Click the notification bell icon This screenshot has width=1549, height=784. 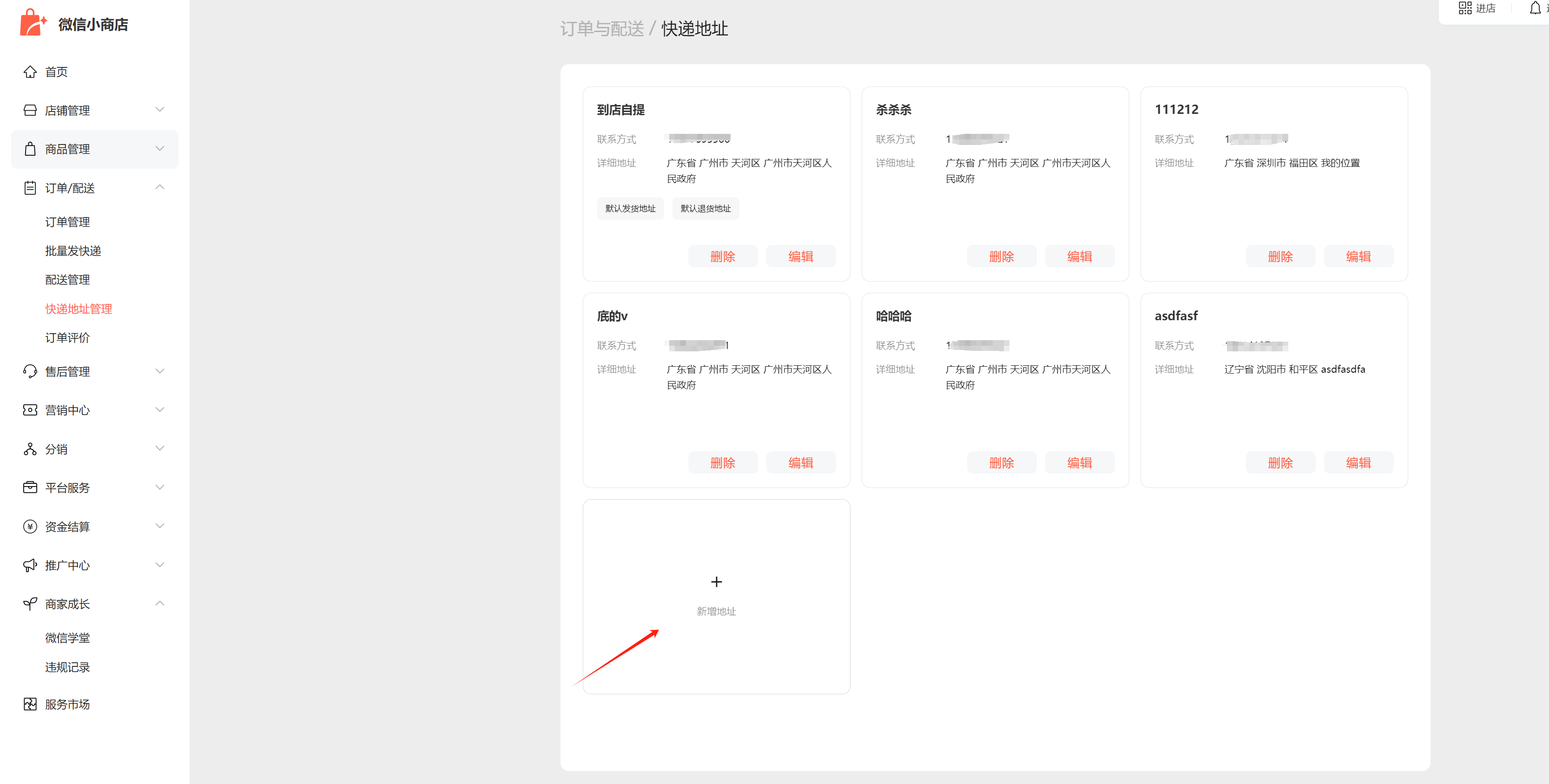click(x=1535, y=8)
